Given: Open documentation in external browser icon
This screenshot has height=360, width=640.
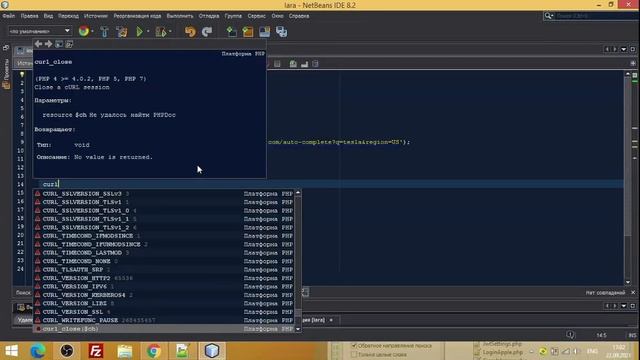Looking at the screenshot, I should pos(59,44).
